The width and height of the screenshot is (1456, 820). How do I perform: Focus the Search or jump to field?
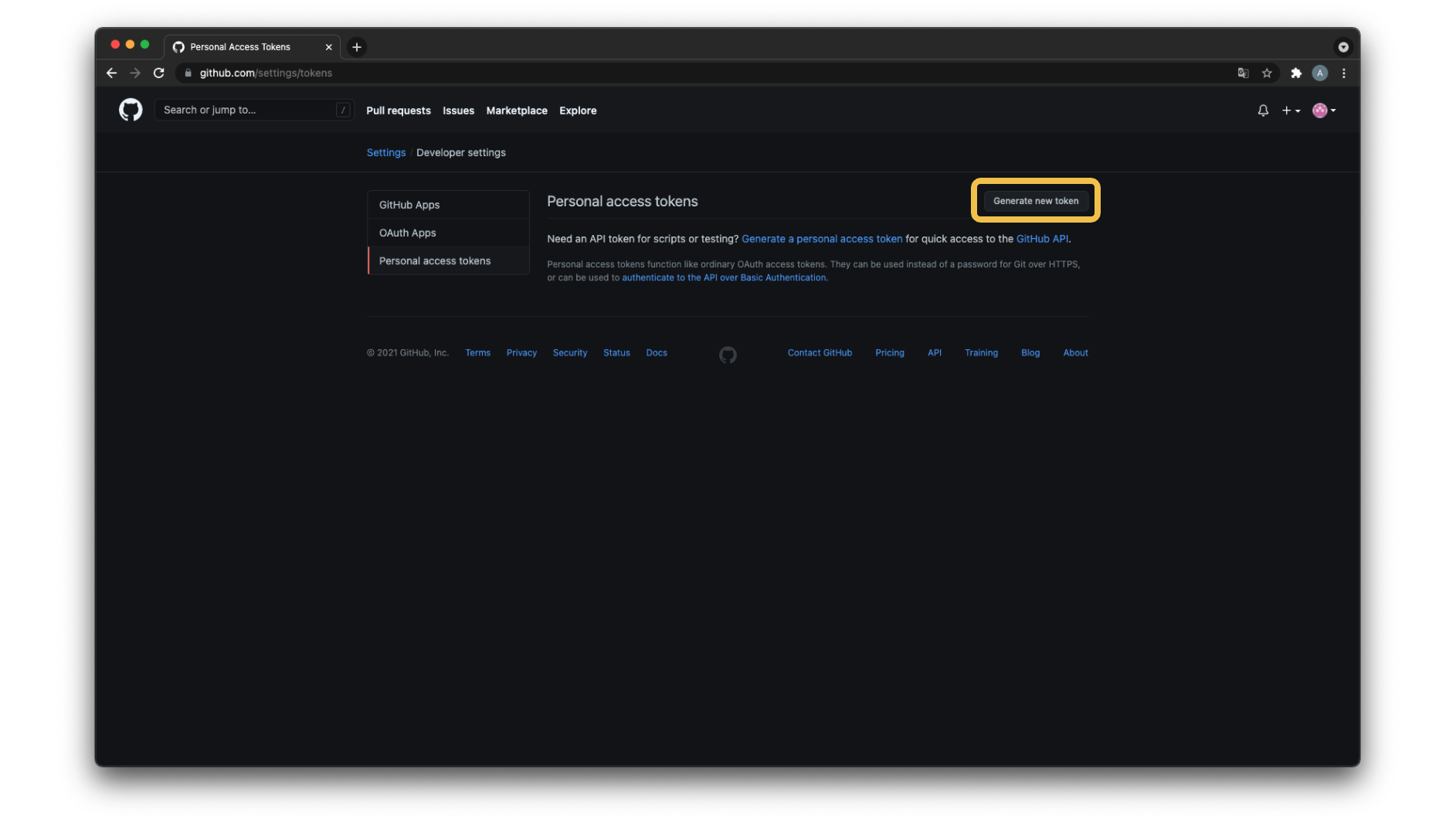[x=254, y=110]
